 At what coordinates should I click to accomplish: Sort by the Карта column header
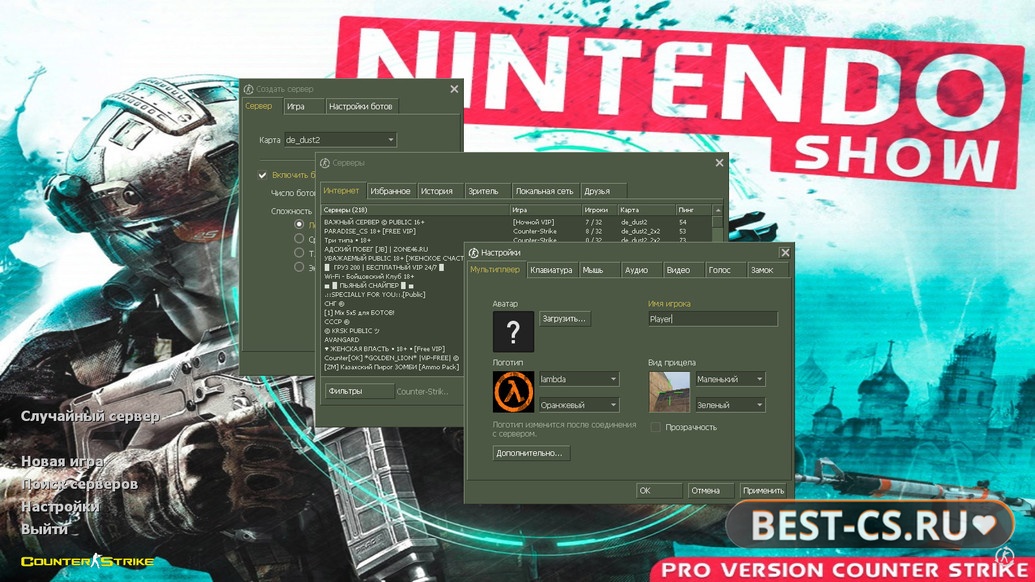646,210
